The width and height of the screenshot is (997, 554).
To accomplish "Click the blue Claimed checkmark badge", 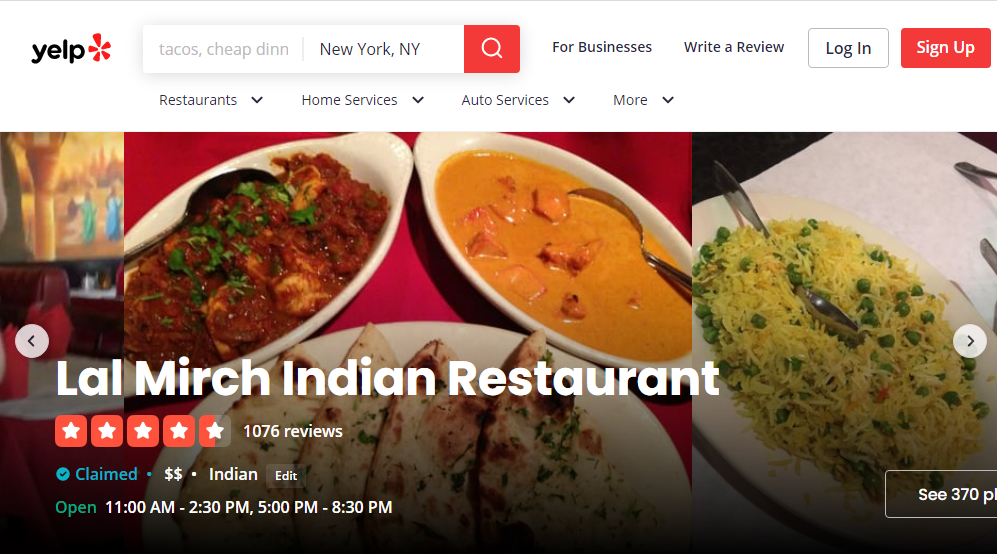I will click(x=62, y=474).
